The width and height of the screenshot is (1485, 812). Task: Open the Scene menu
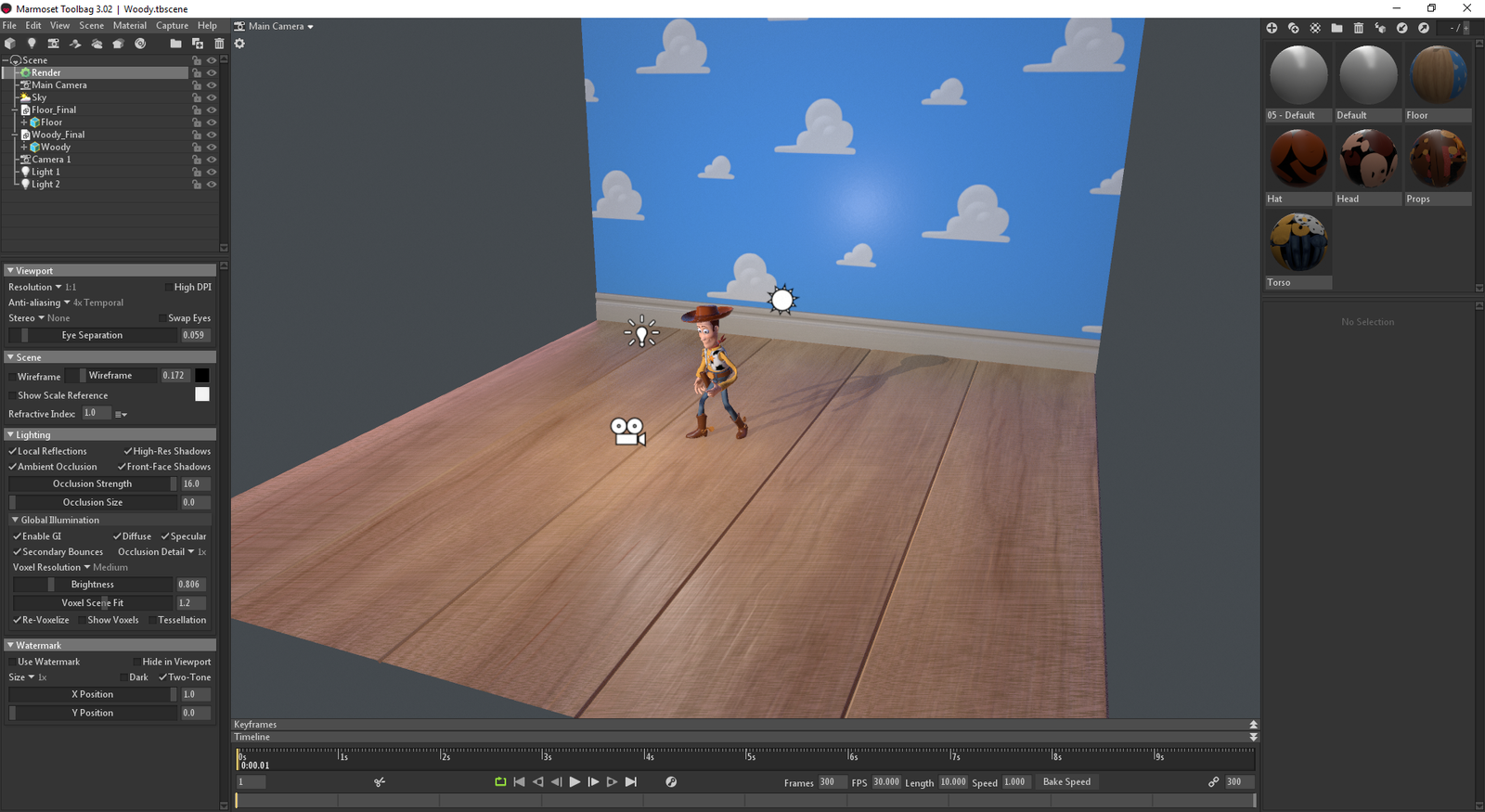(91, 26)
